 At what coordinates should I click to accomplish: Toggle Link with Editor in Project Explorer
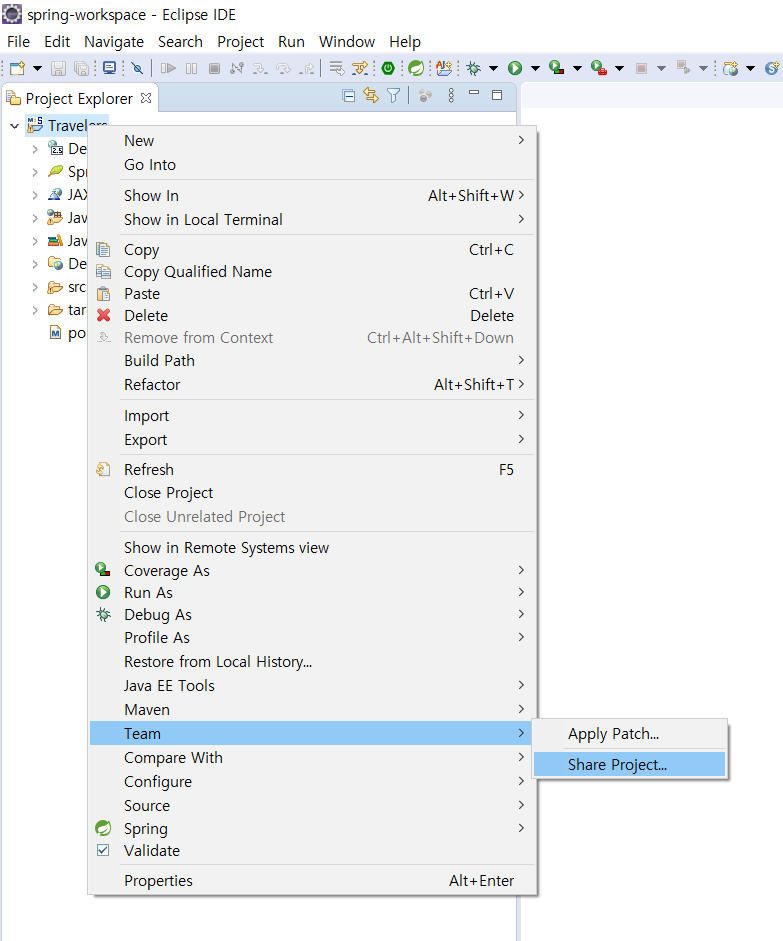[371, 95]
